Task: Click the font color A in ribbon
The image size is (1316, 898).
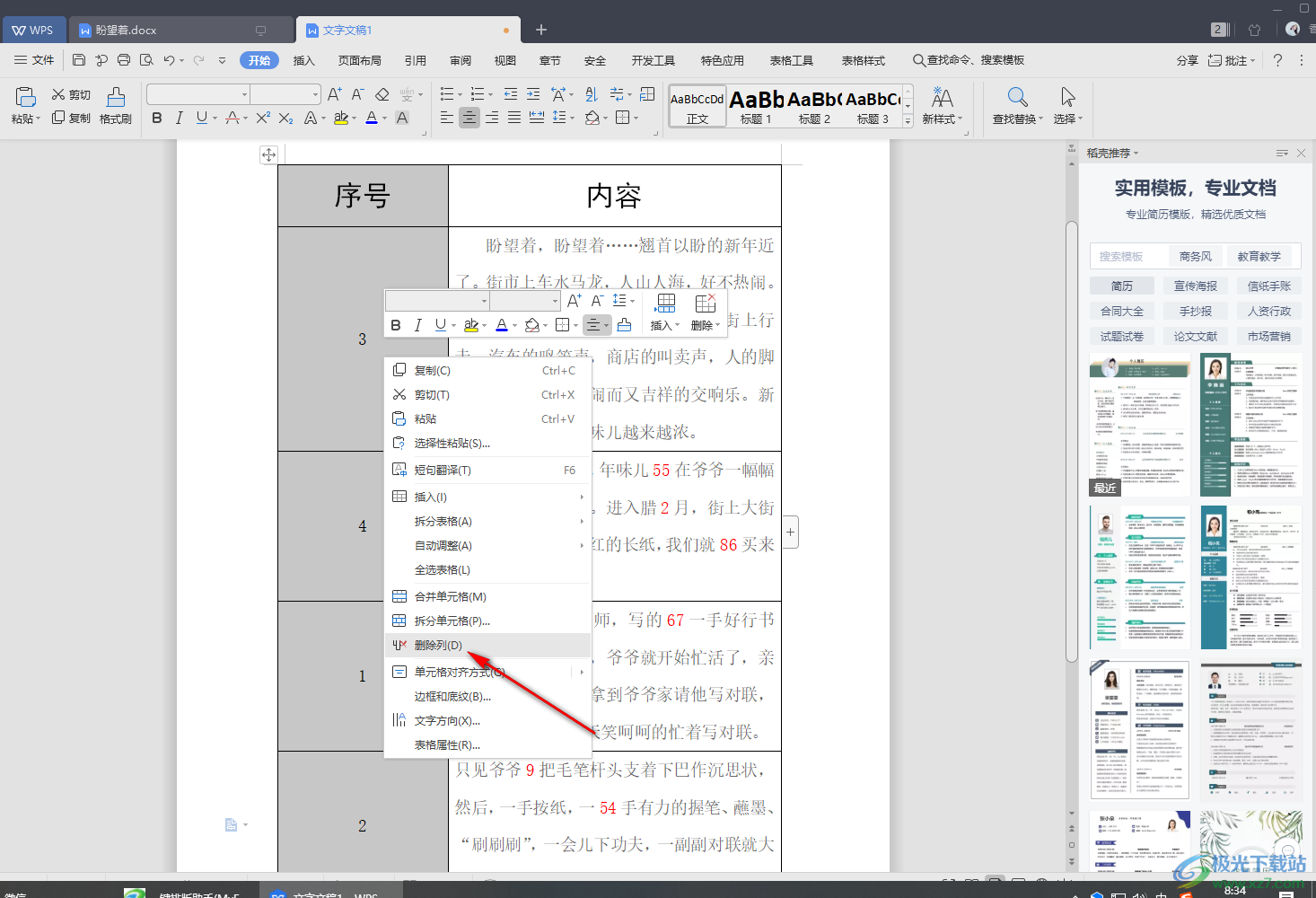Action: coord(372,118)
